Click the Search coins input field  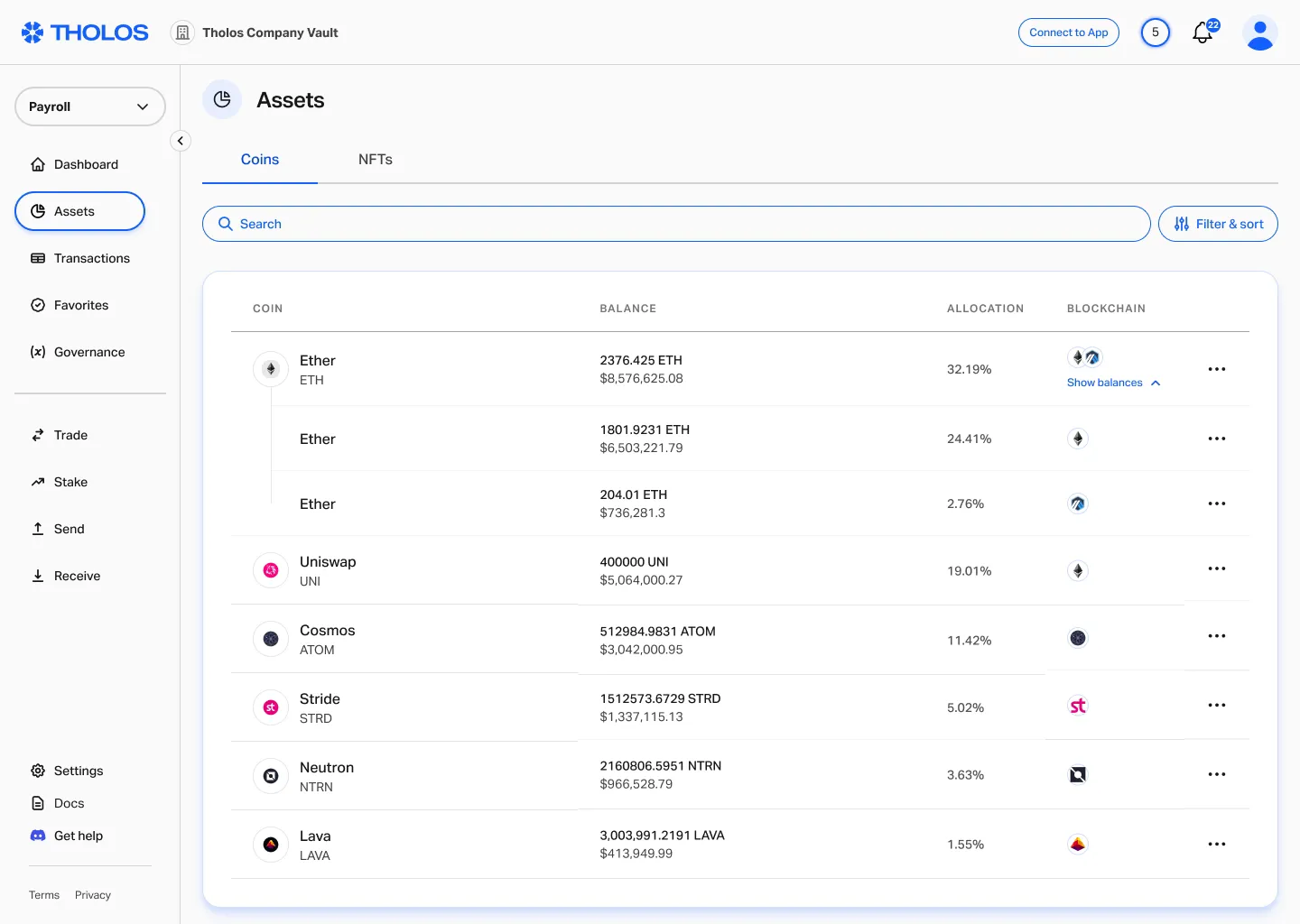click(677, 224)
